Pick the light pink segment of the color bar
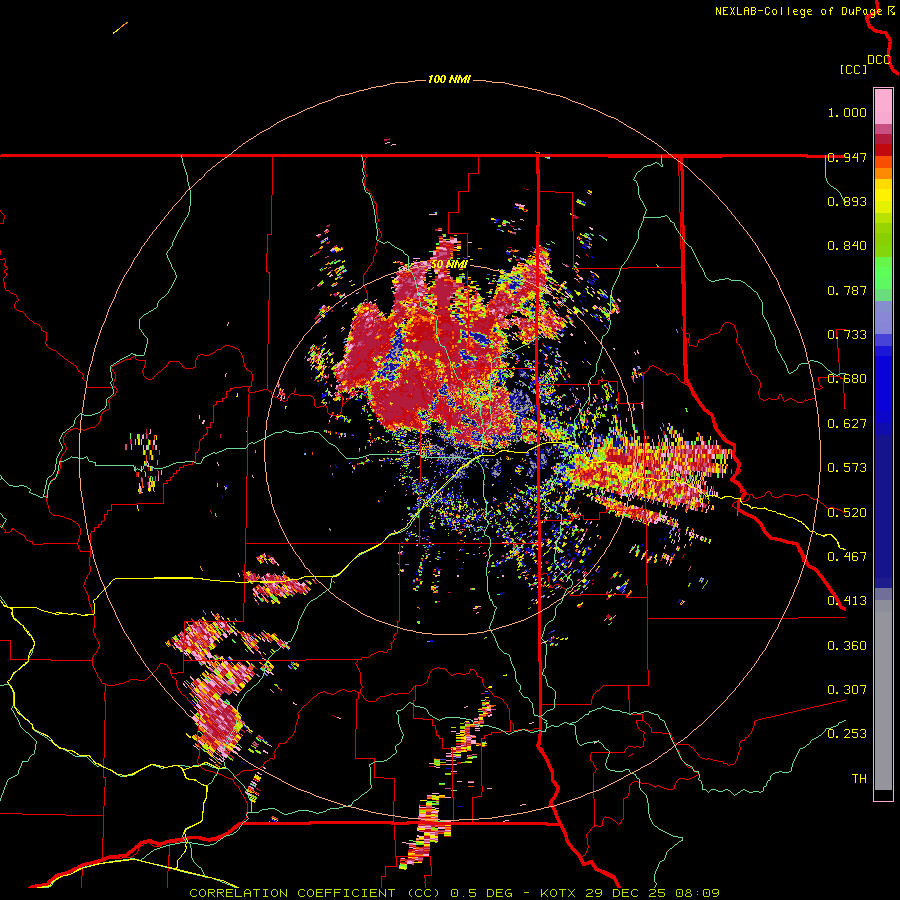 pyautogui.click(x=883, y=107)
